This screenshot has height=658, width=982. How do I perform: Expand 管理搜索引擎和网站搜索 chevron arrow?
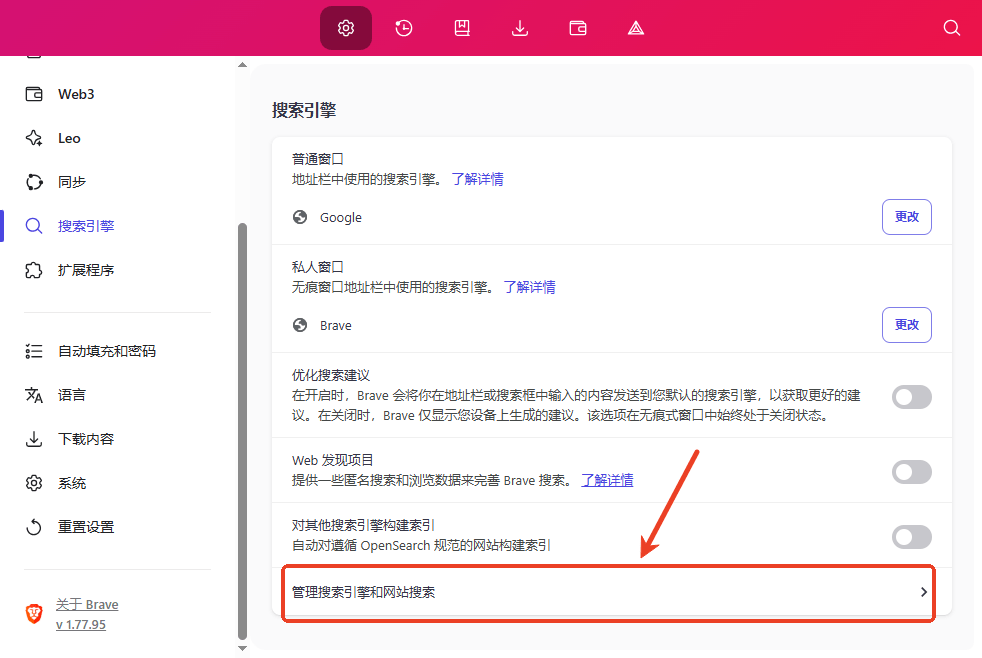tap(923, 592)
